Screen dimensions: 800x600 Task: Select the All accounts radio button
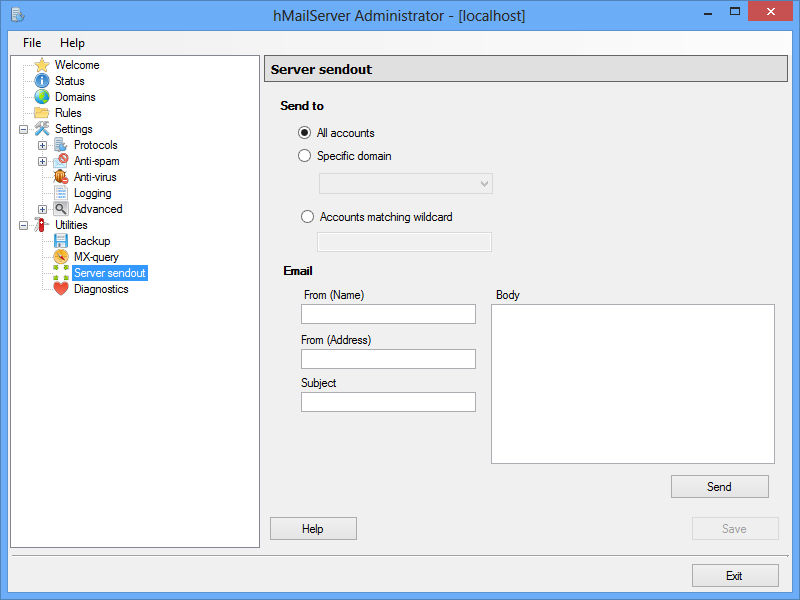pos(305,133)
